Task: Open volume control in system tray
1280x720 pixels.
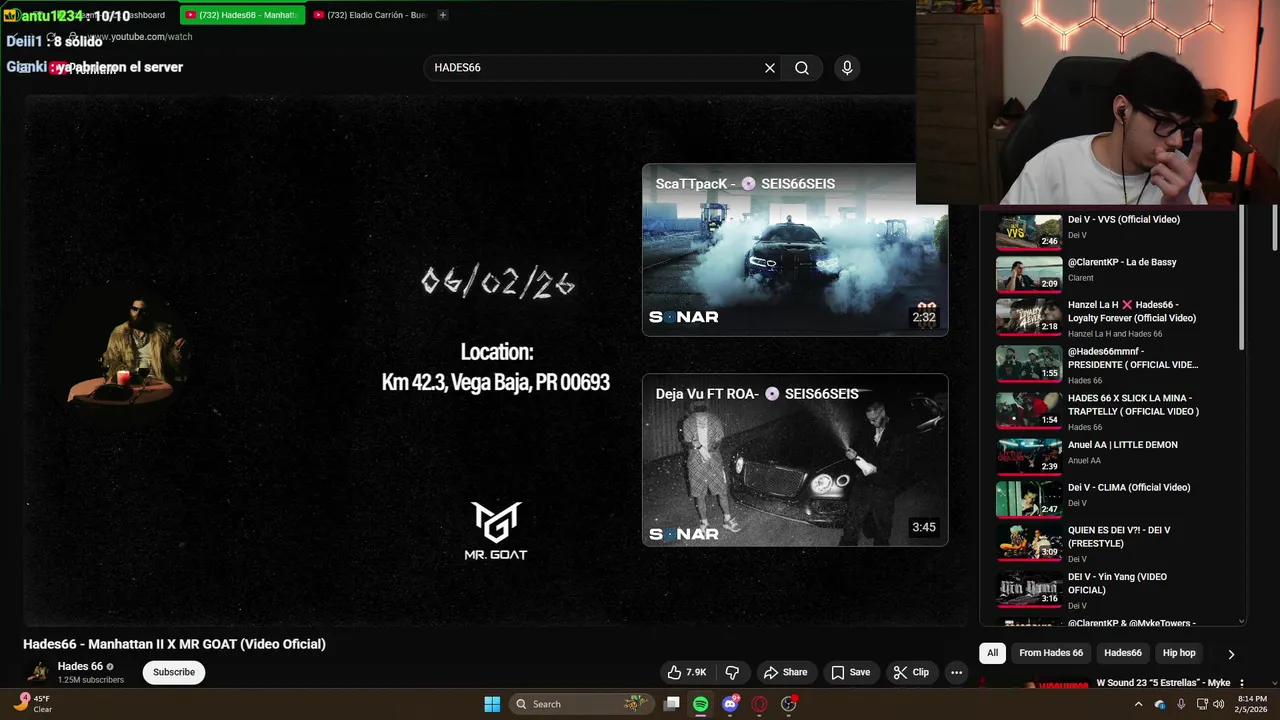Action: click(x=1218, y=704)
